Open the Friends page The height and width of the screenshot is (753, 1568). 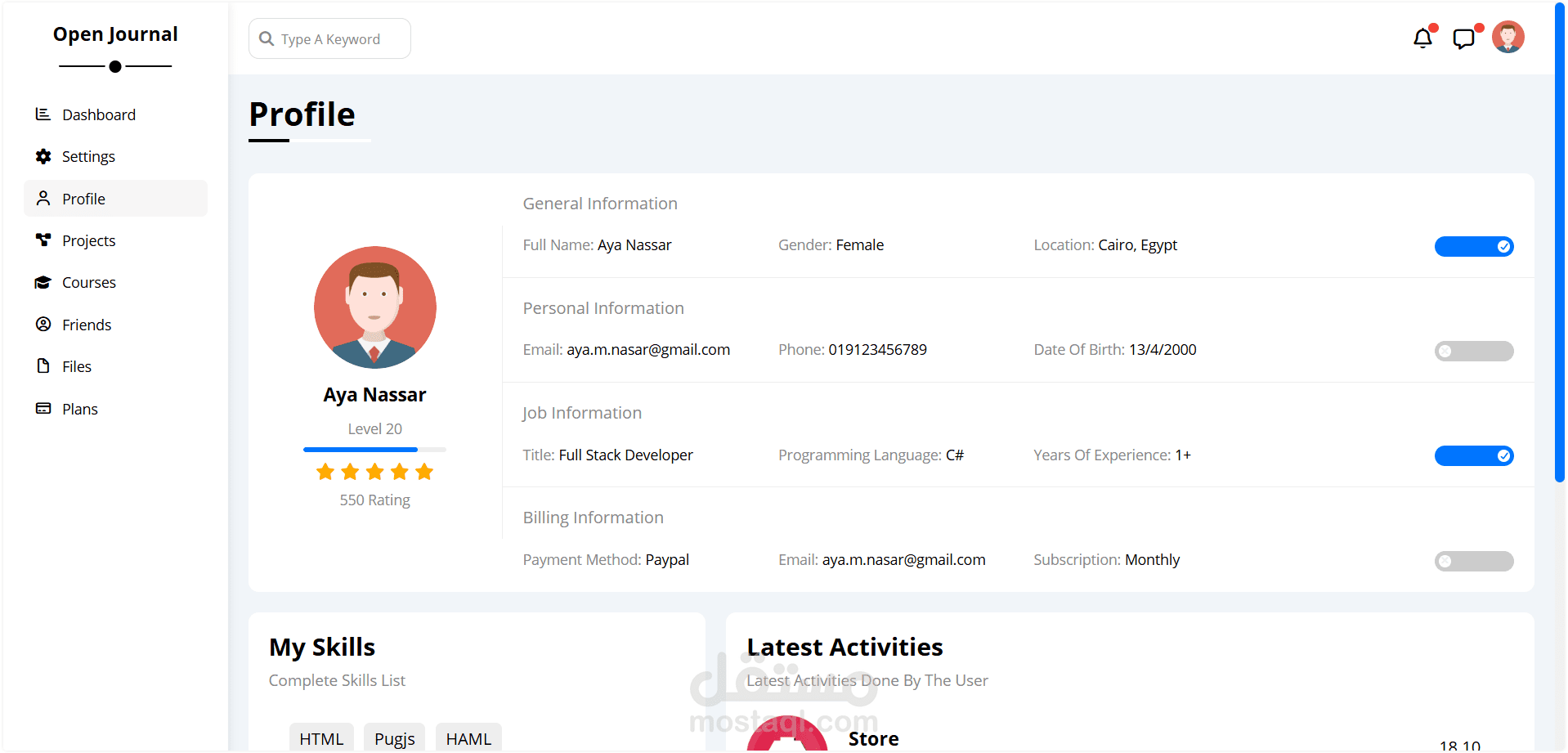[x=115, y=325]
